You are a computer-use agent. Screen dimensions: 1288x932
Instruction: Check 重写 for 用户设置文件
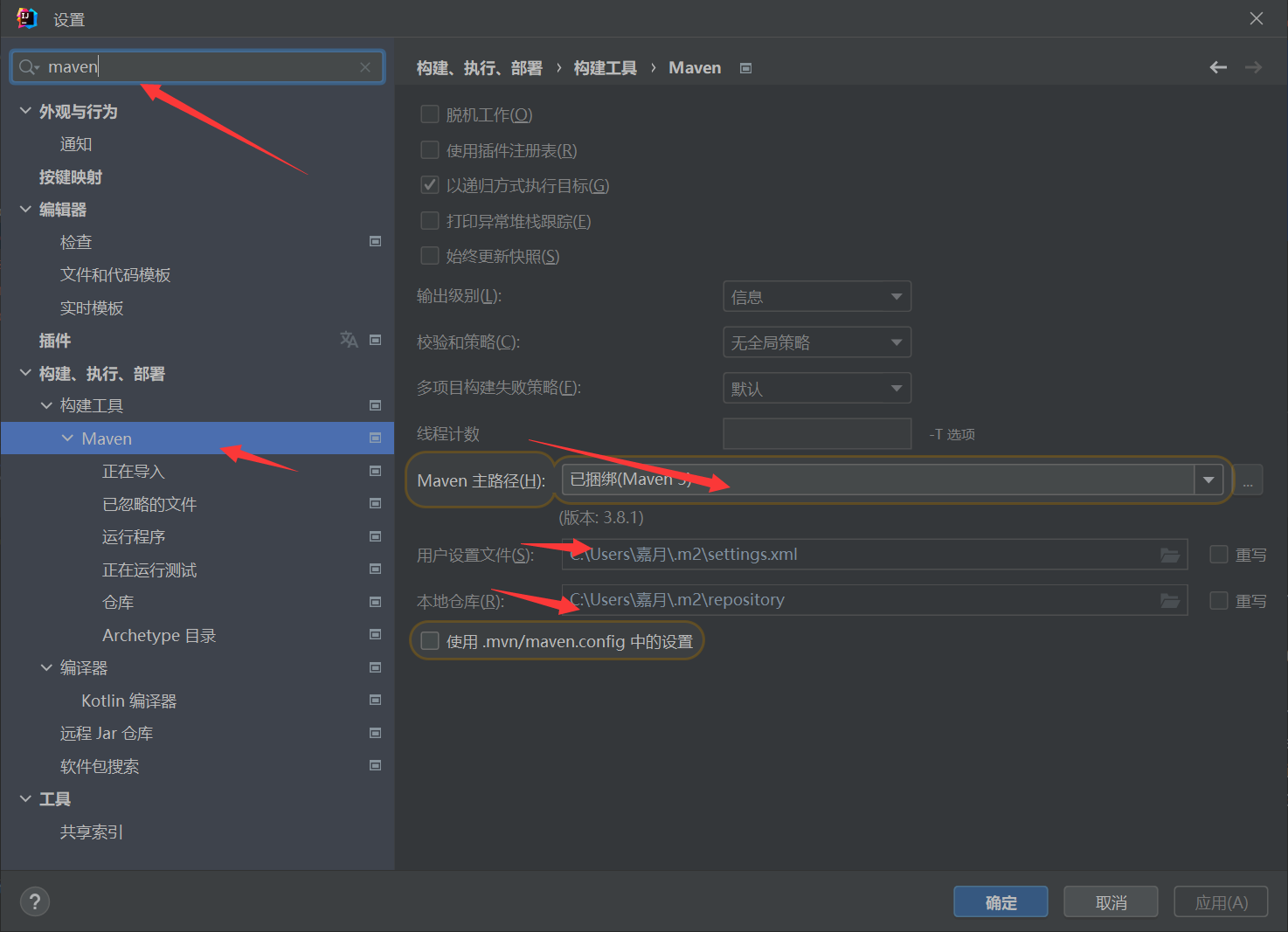tap(1219, 555)
